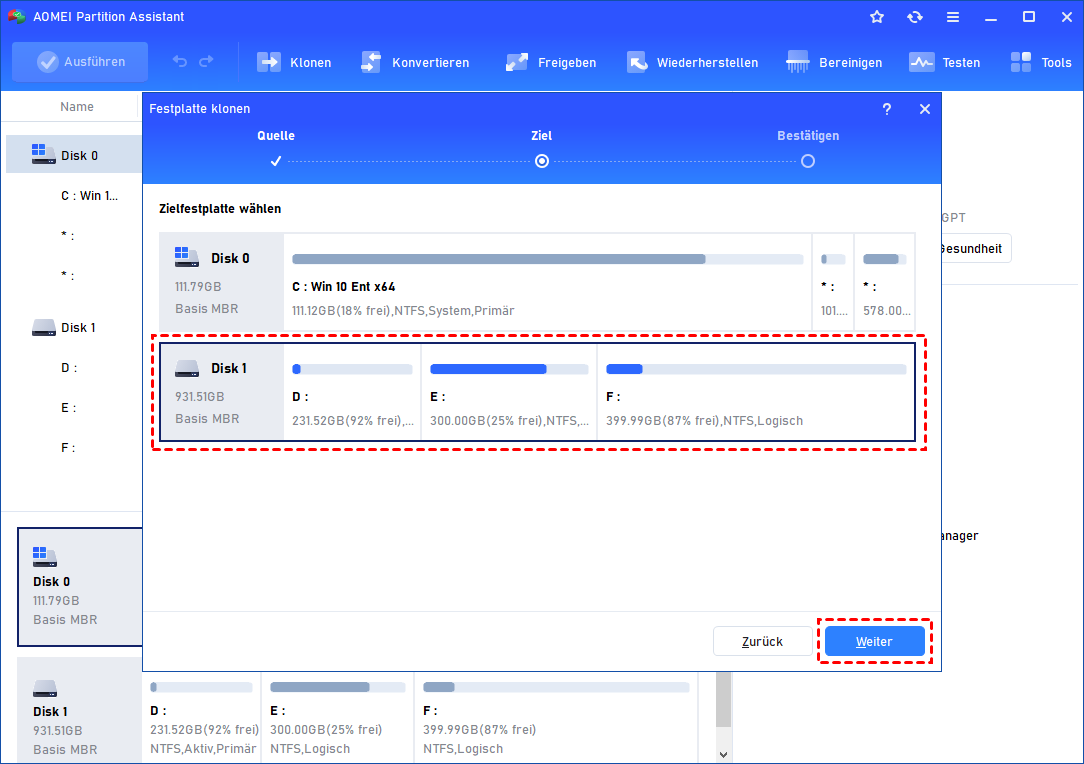Select Disk 0 in the left tree list
This screenshot has width=1084, height=764.
coord(74,155)
